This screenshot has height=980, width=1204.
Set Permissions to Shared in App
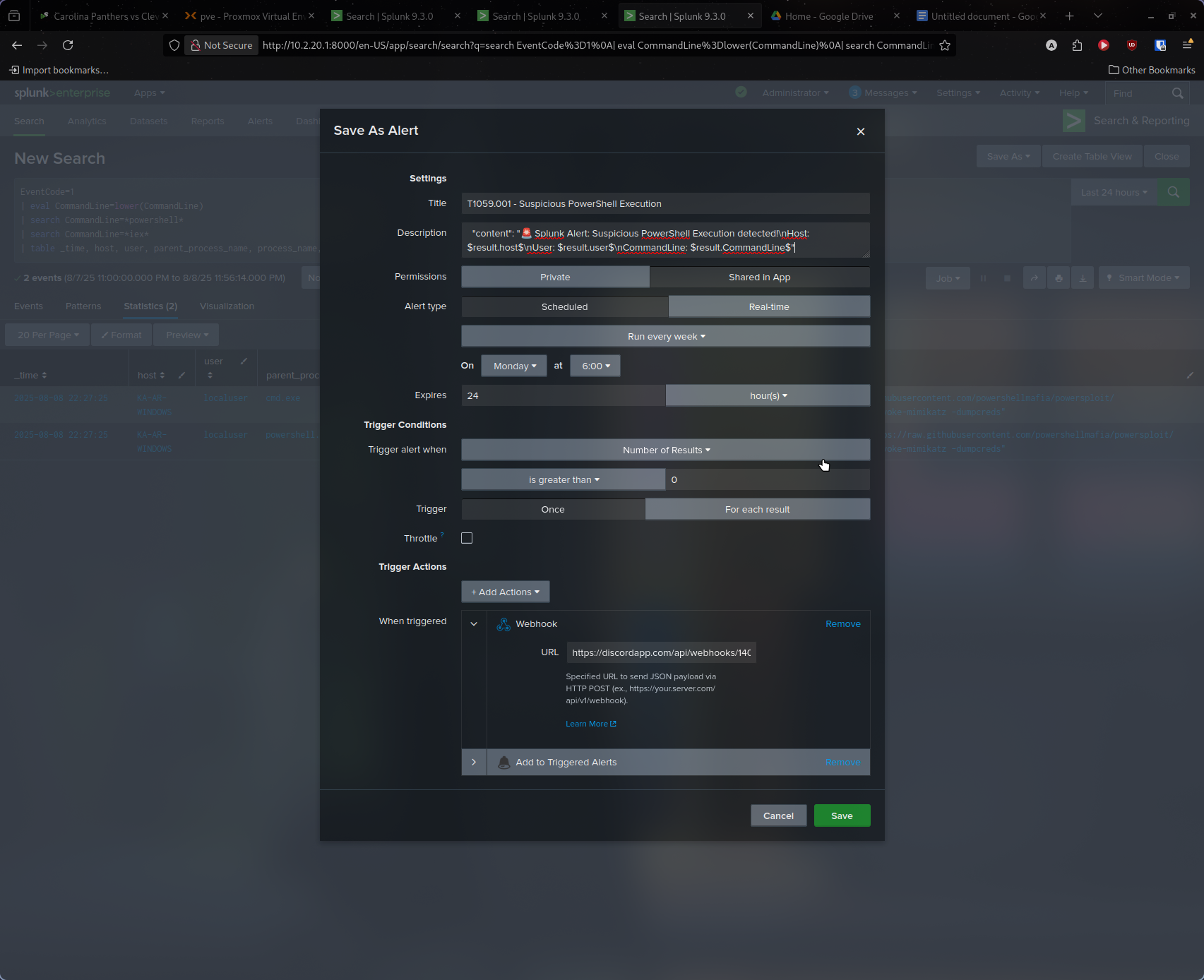[759, 277]
